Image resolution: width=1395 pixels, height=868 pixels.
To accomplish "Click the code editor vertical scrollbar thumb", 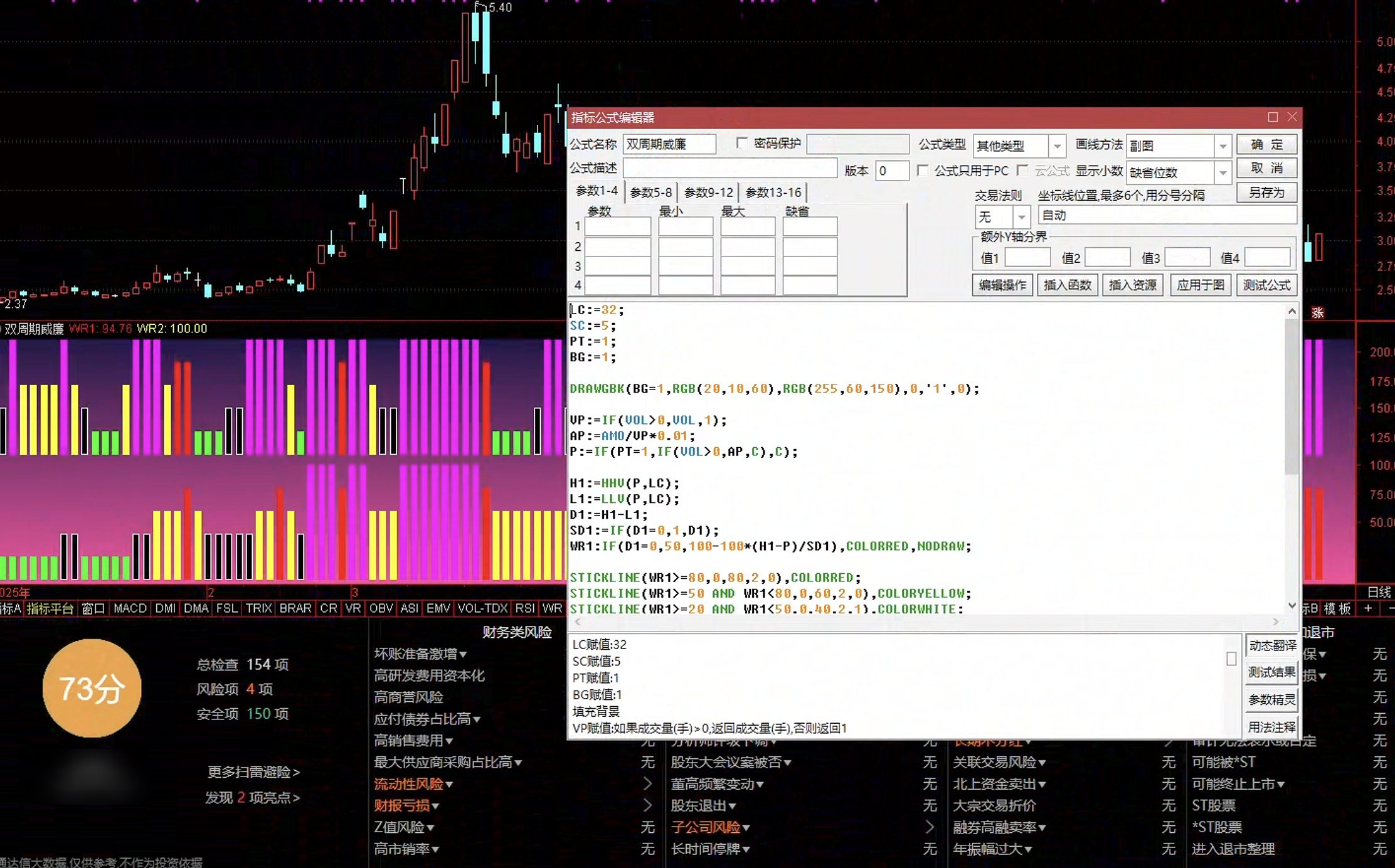I will [1292, 396].
